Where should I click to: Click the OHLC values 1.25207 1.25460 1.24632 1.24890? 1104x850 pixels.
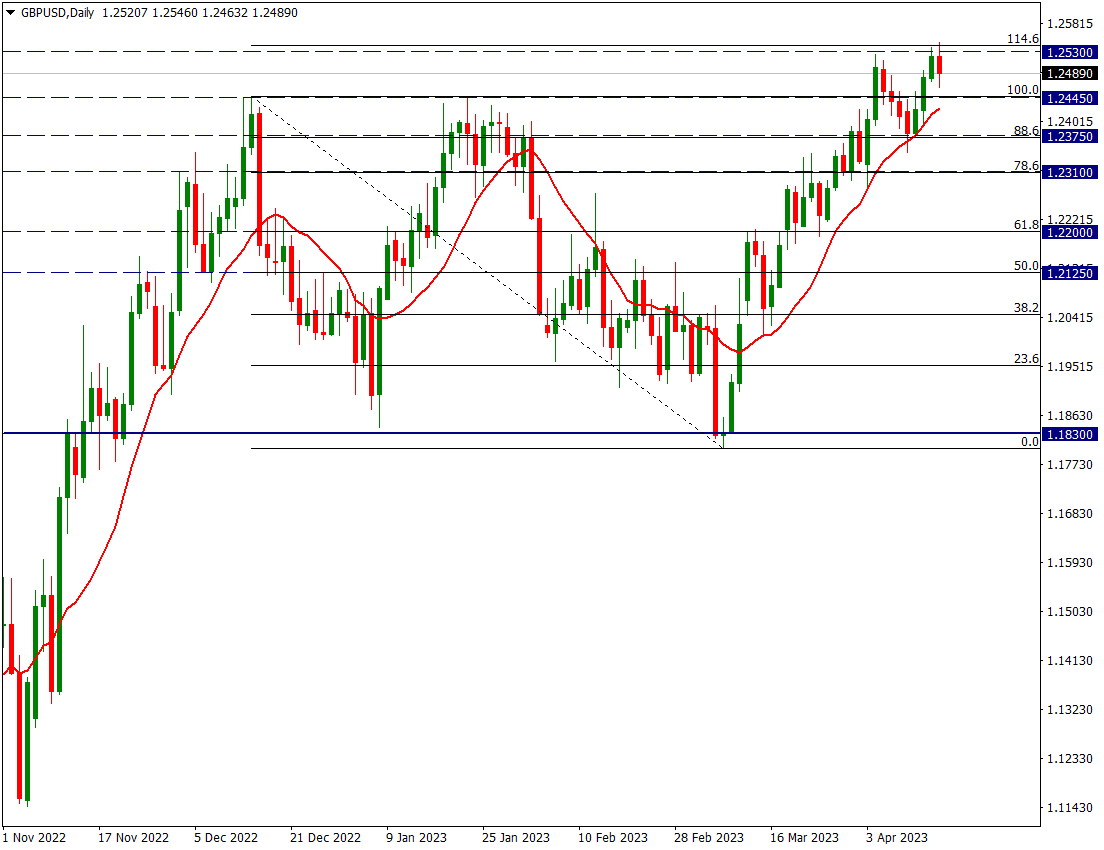click(x=200, y=13)
